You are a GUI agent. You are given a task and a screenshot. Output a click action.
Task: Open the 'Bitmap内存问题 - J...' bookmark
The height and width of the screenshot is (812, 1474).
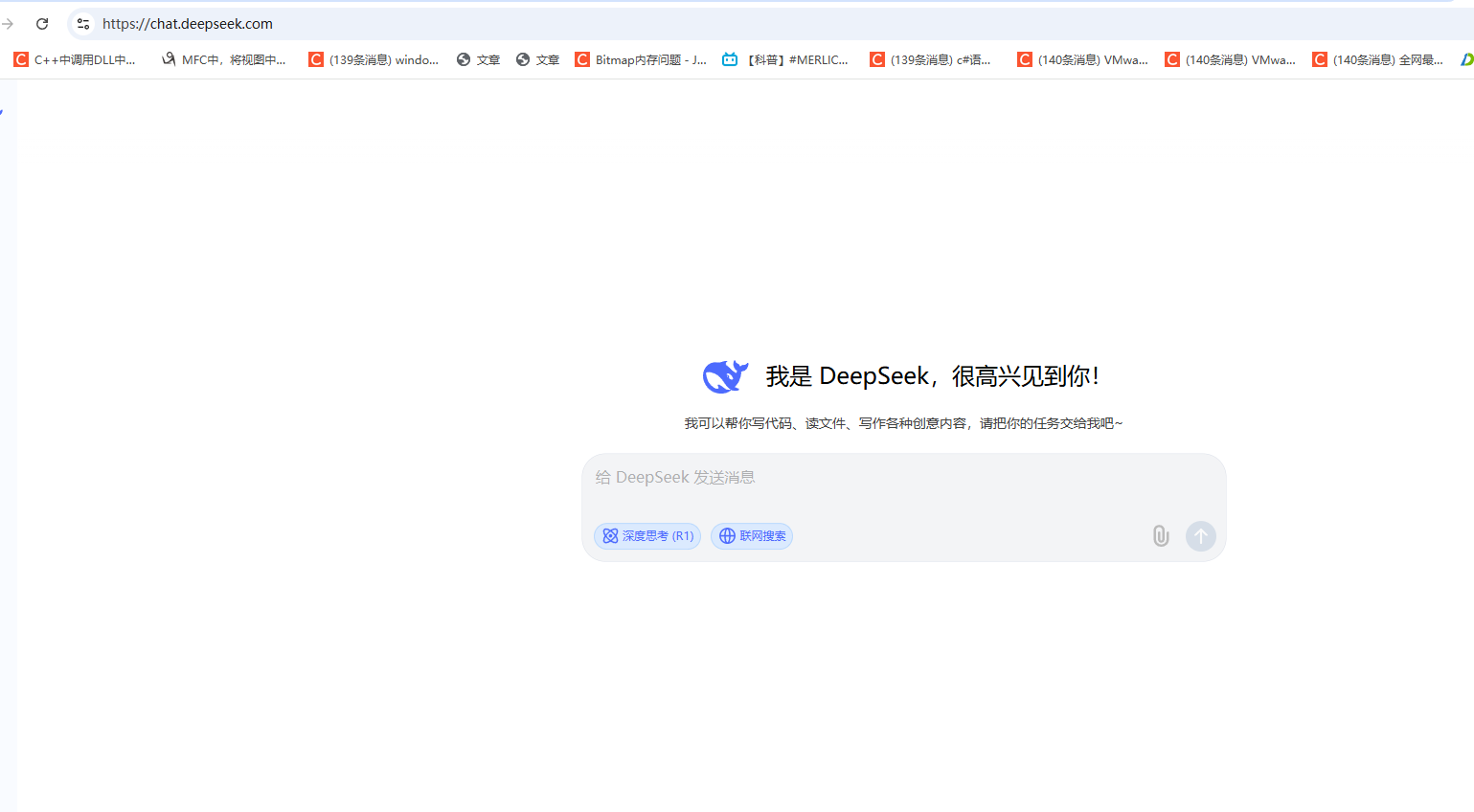[x=641, y=59]
